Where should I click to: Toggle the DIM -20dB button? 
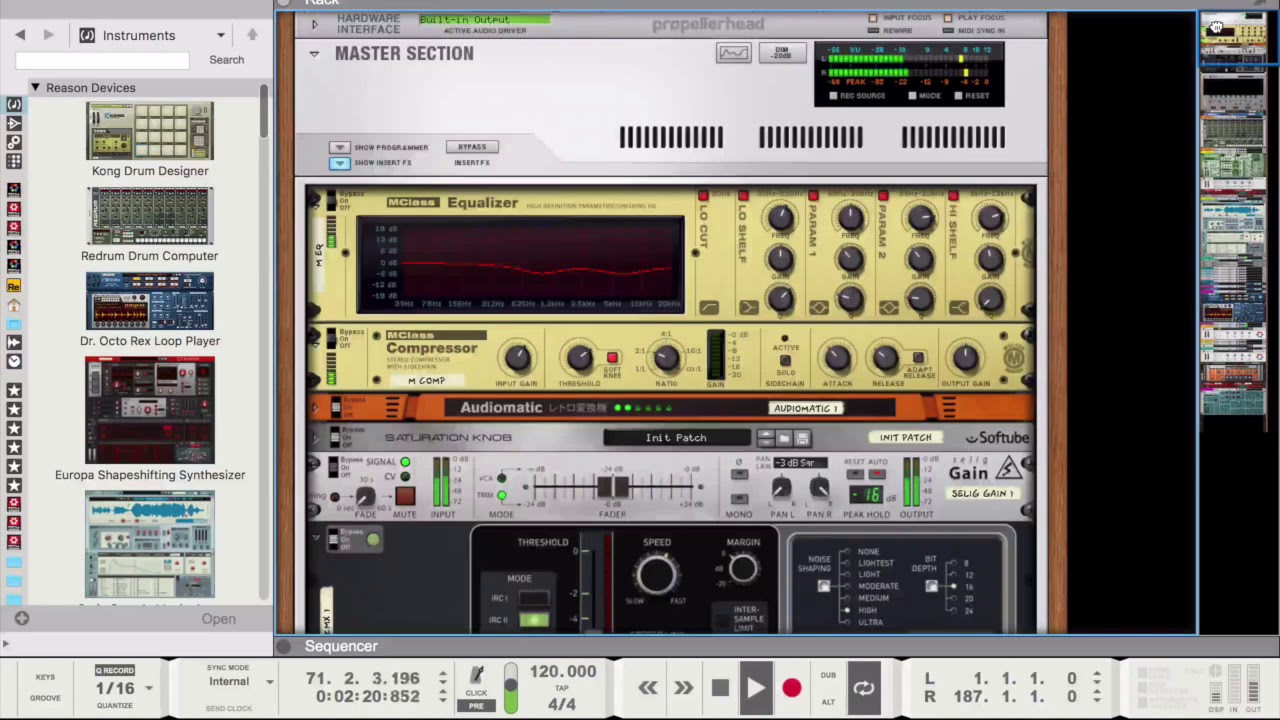click(x=782, y=53)
